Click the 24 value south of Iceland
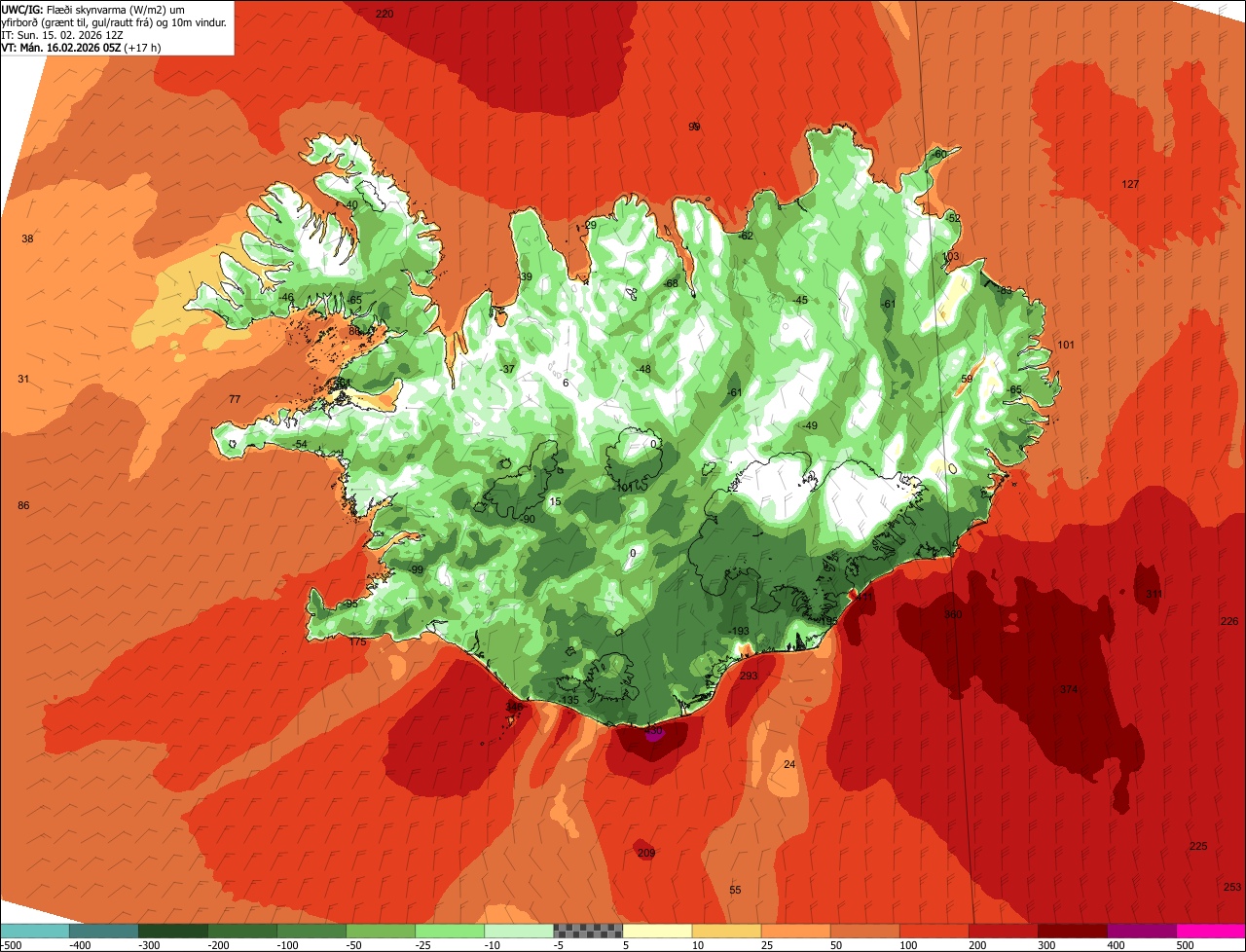Image resolution: width=1246 pixels, height=952 pixels. click(x=789, y=765)
